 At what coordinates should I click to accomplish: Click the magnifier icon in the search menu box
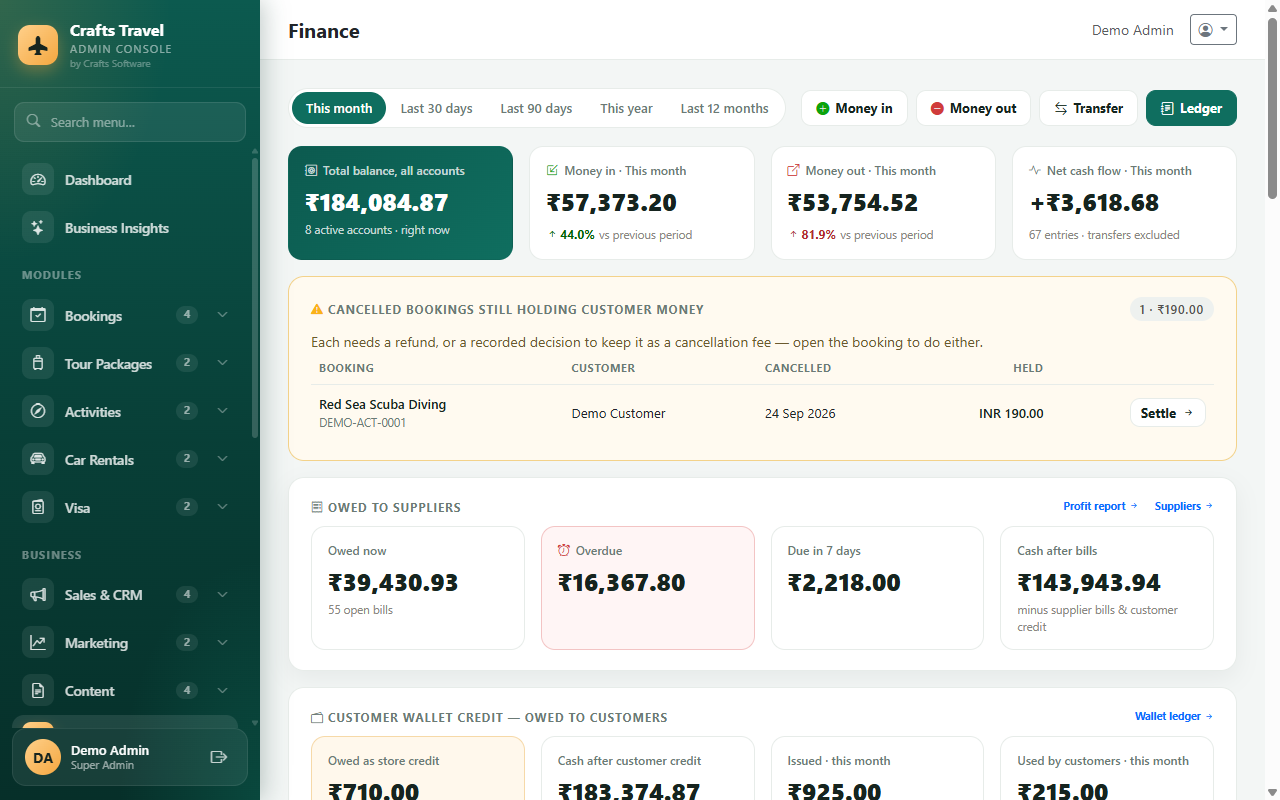[x=33, y=121]
